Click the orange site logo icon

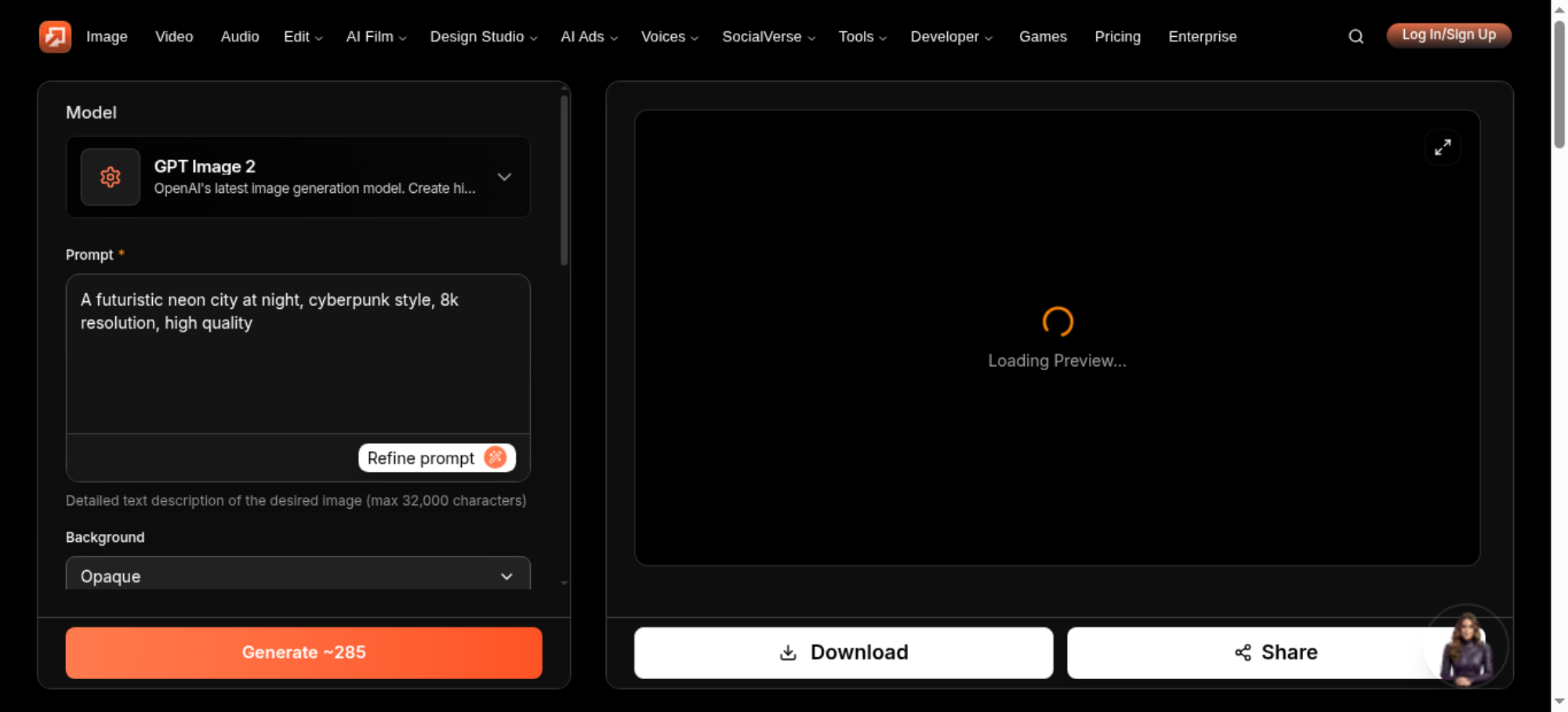coord(55,36)
